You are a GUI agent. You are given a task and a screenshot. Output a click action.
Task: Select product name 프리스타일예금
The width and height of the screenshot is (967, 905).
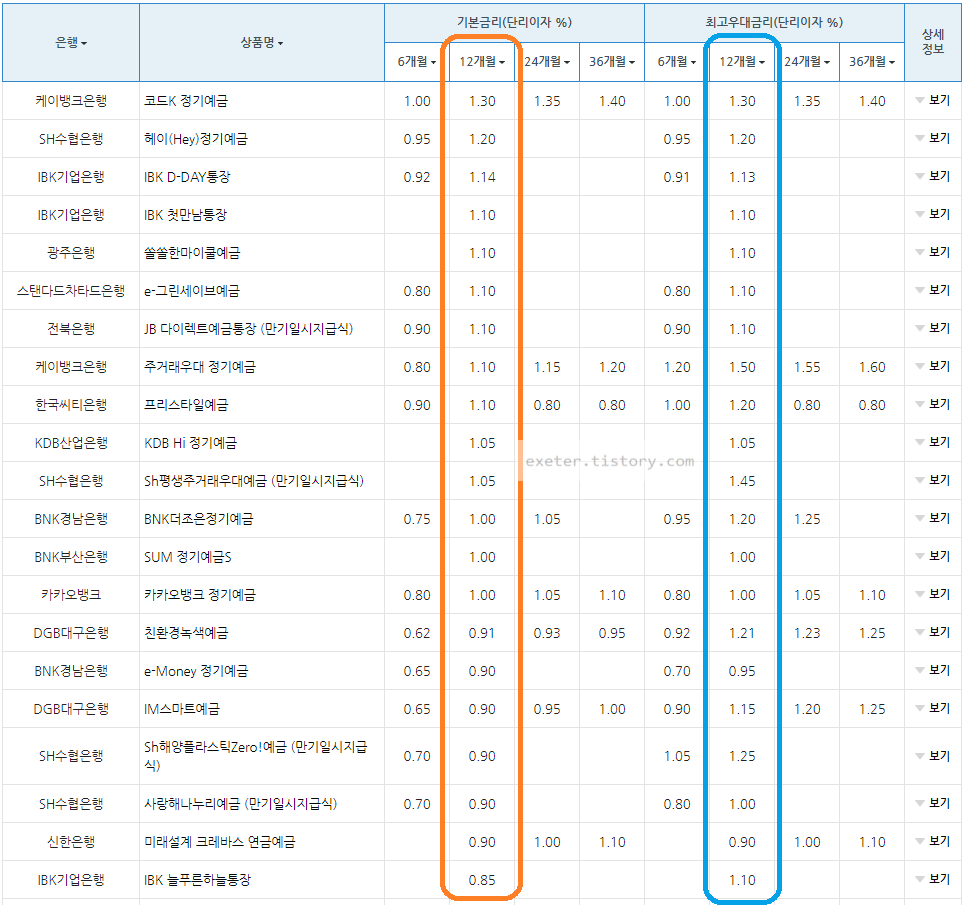186,405
